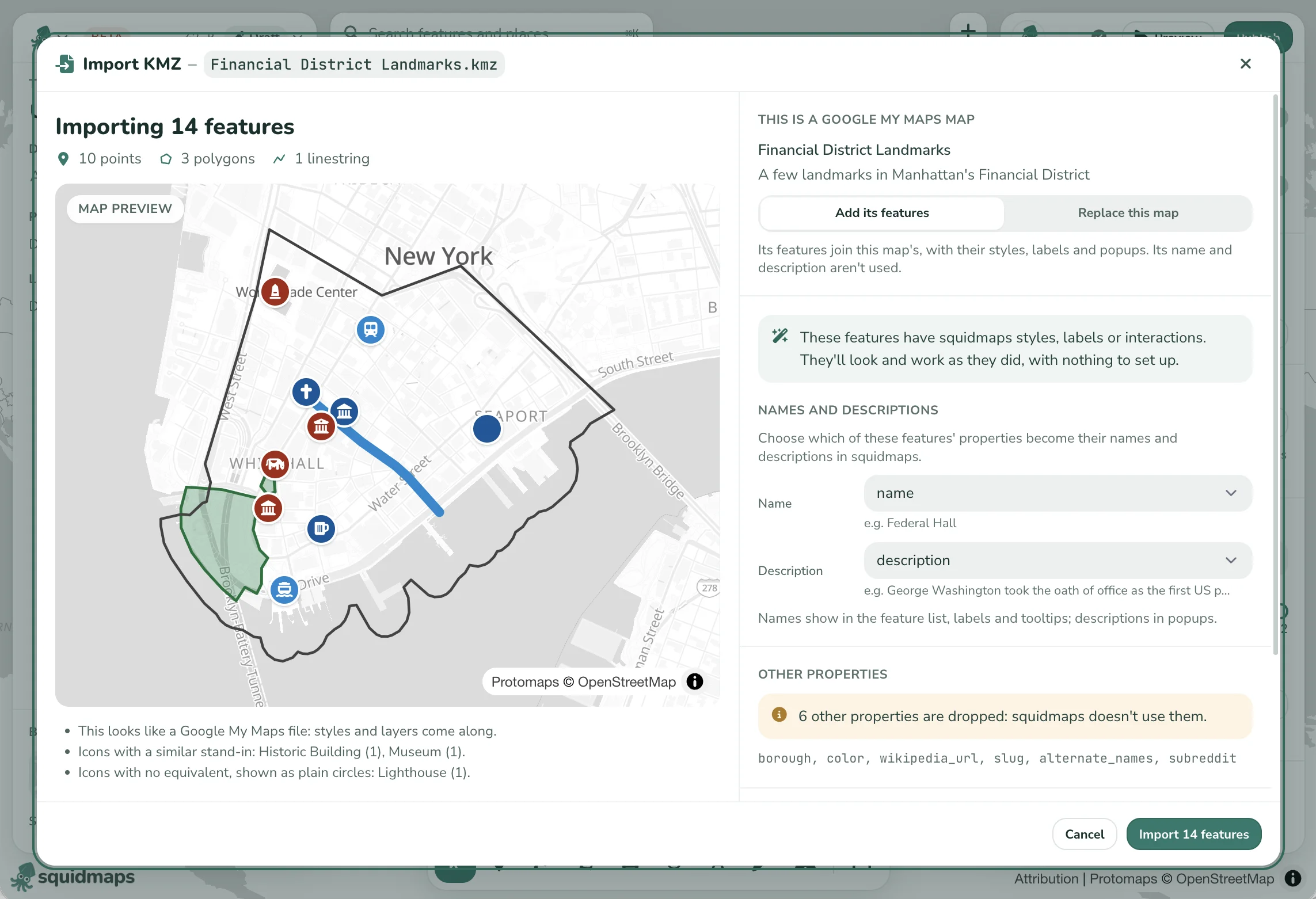1316x899 pixels.
Task: Open the Name property dropdown
Action: (1058, 493)
